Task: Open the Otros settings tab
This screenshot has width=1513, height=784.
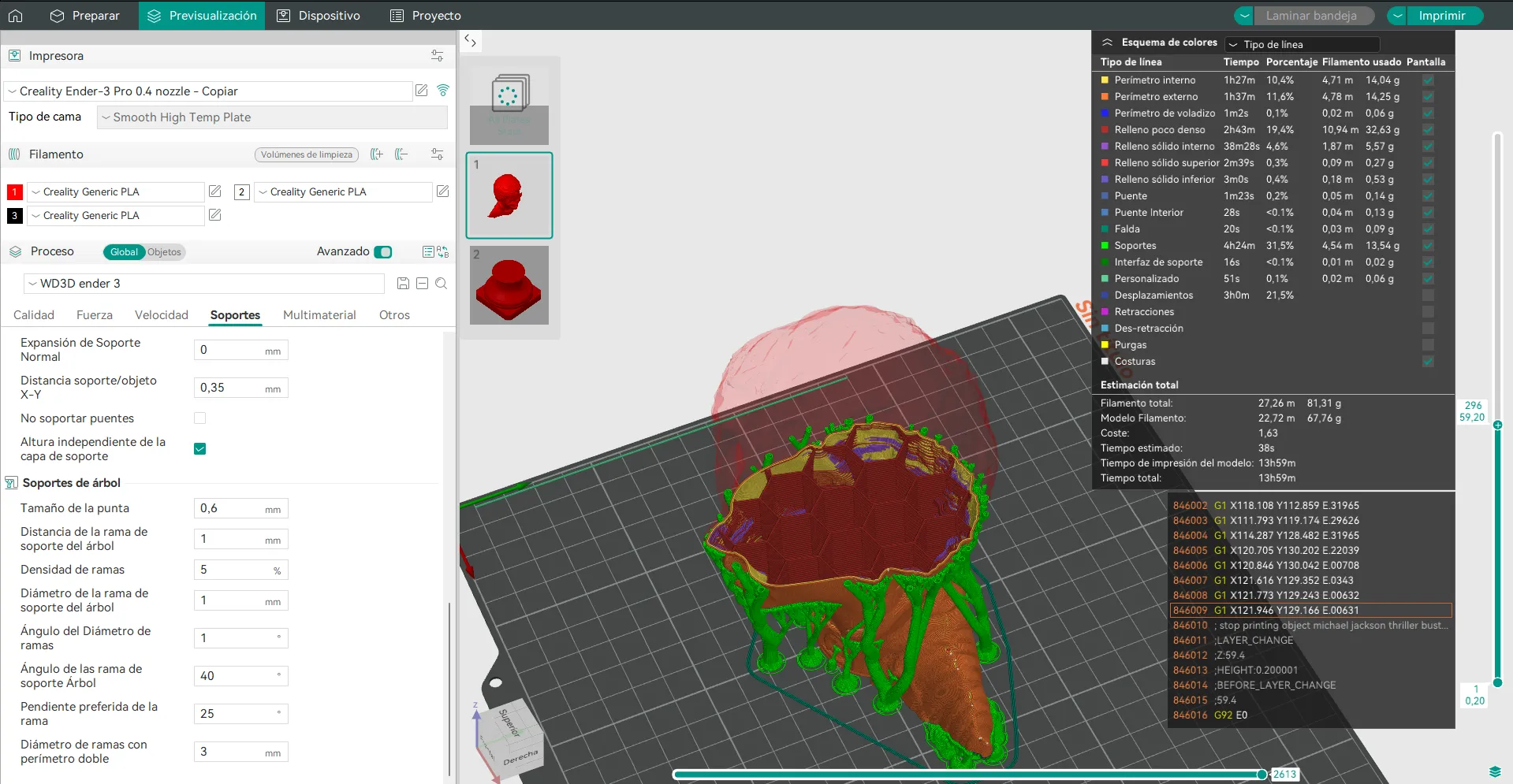Action: 394,315
